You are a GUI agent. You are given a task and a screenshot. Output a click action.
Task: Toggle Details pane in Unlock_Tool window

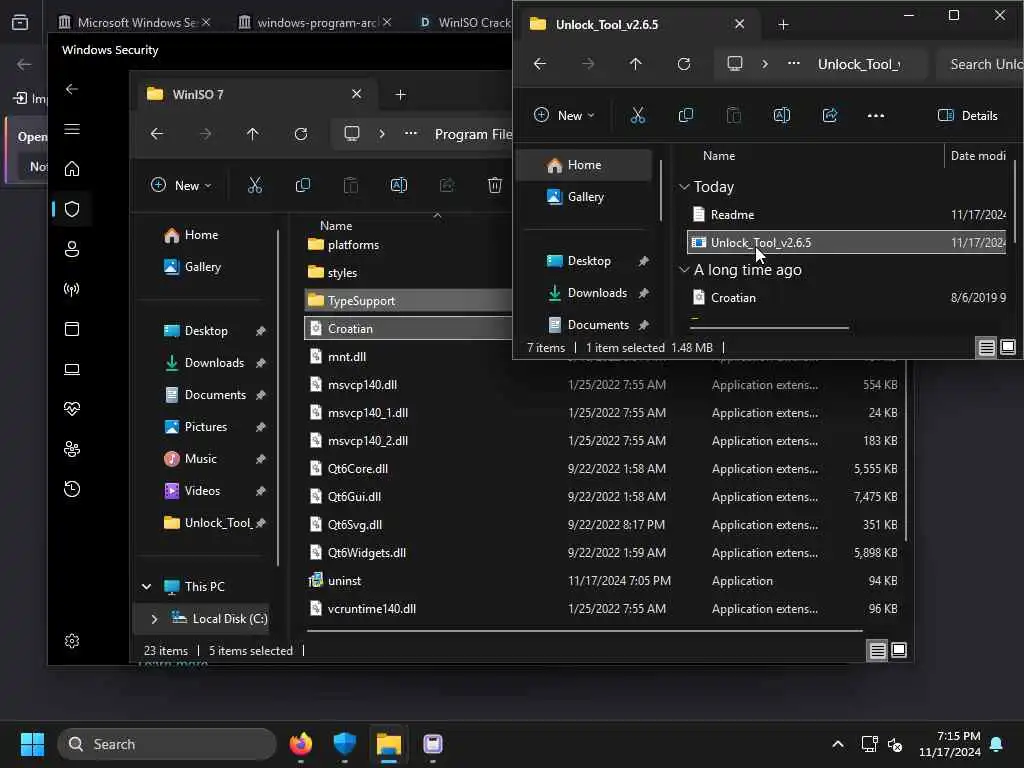tap(968, 116)
